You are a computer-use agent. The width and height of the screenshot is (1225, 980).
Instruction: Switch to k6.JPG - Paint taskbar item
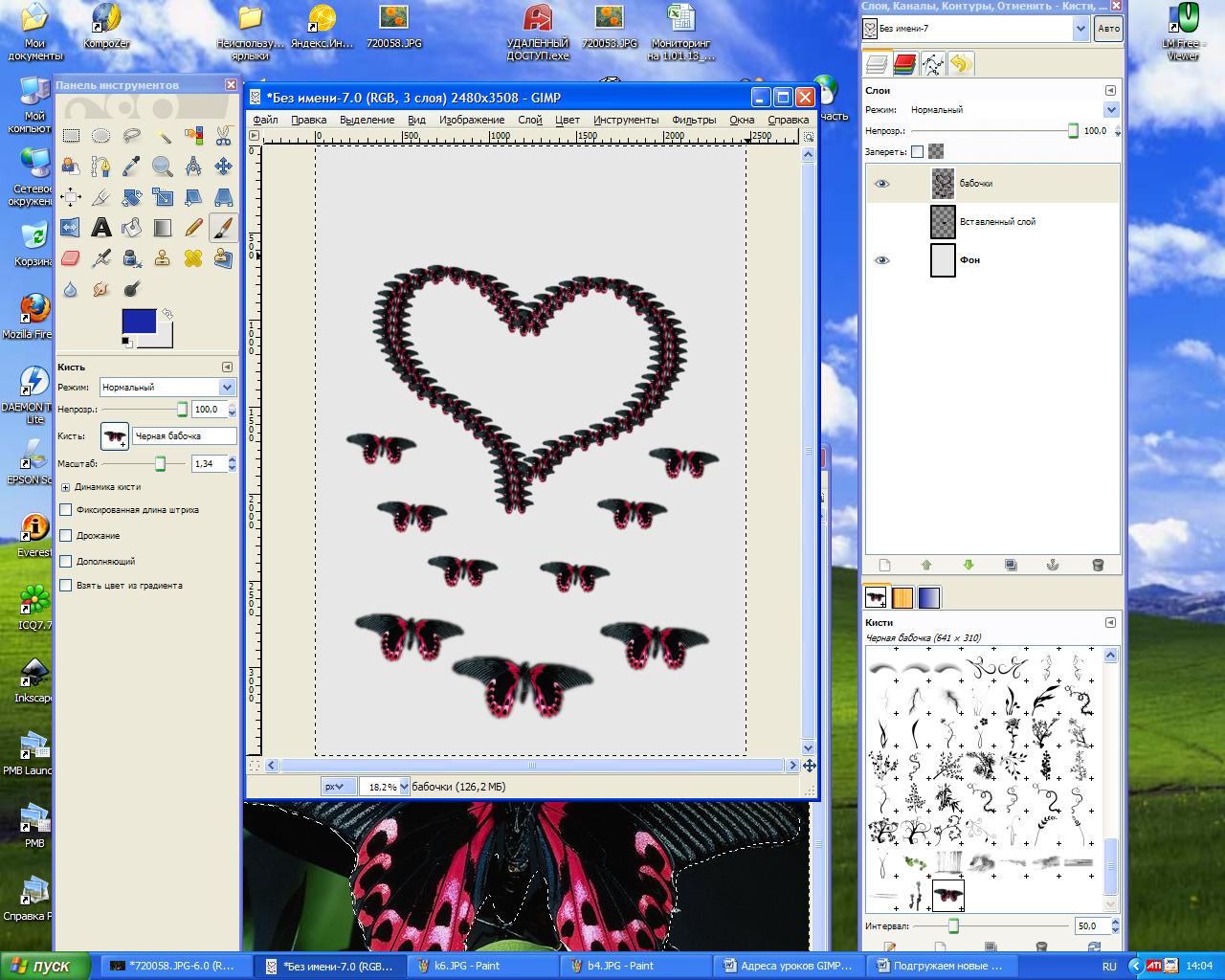482,966
